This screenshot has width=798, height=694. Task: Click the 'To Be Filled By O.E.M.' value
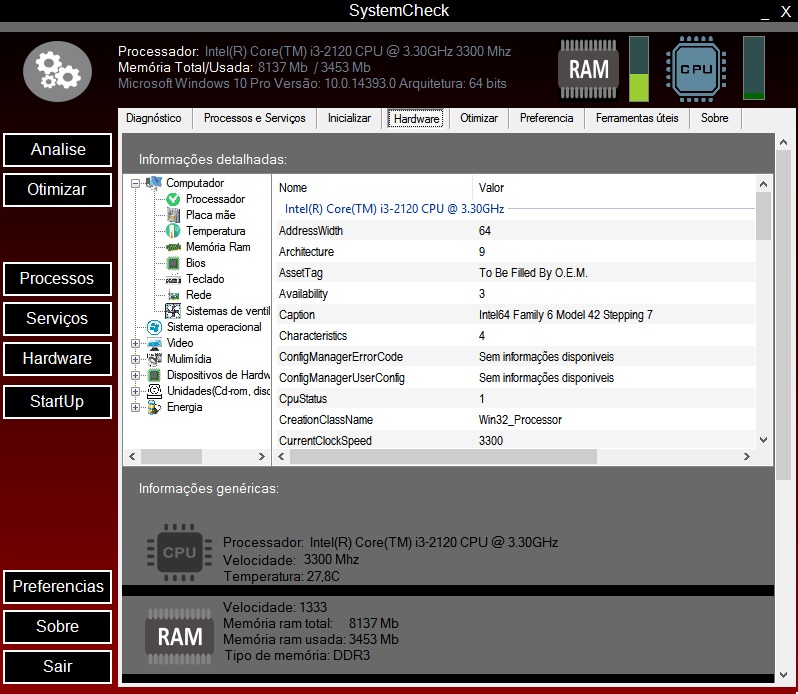click(x=533, y=273)
